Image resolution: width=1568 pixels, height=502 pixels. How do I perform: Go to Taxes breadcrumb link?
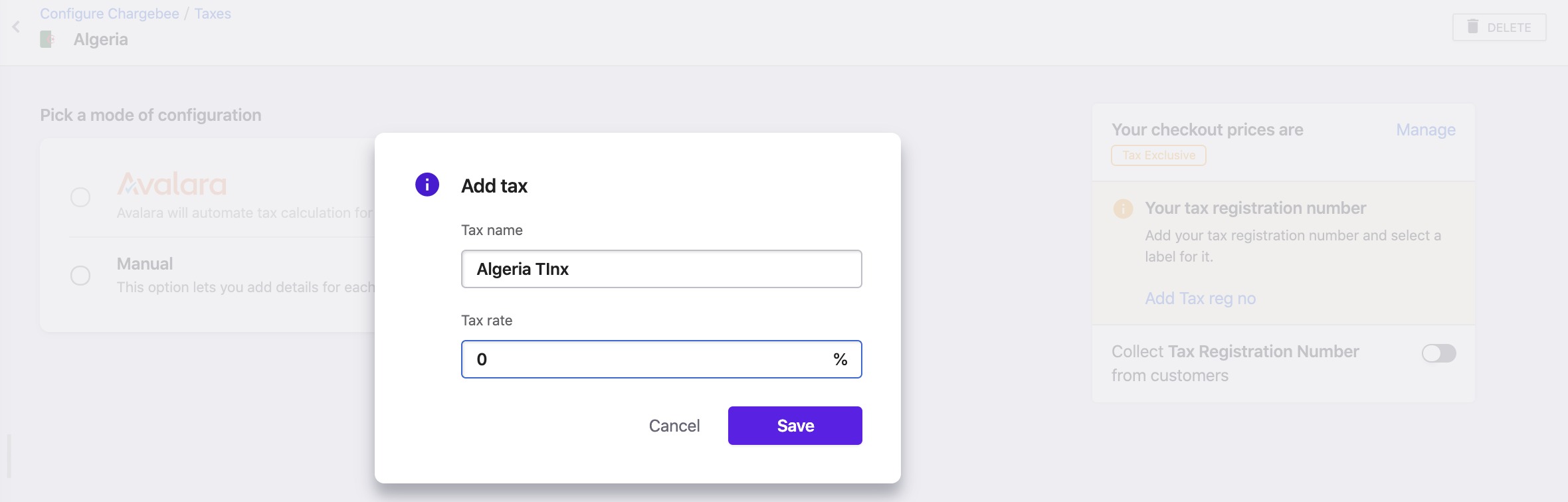(213, 14)
